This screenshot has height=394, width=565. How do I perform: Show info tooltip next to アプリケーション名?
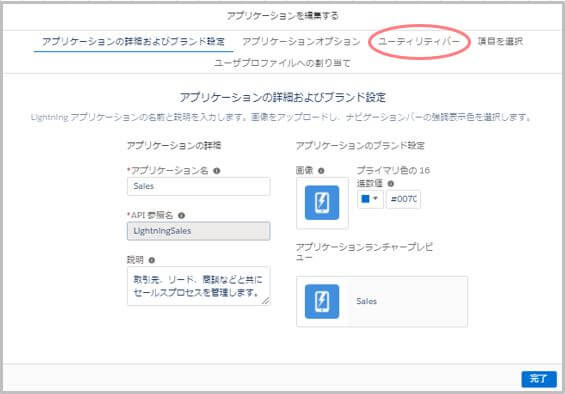click(217, 171)
